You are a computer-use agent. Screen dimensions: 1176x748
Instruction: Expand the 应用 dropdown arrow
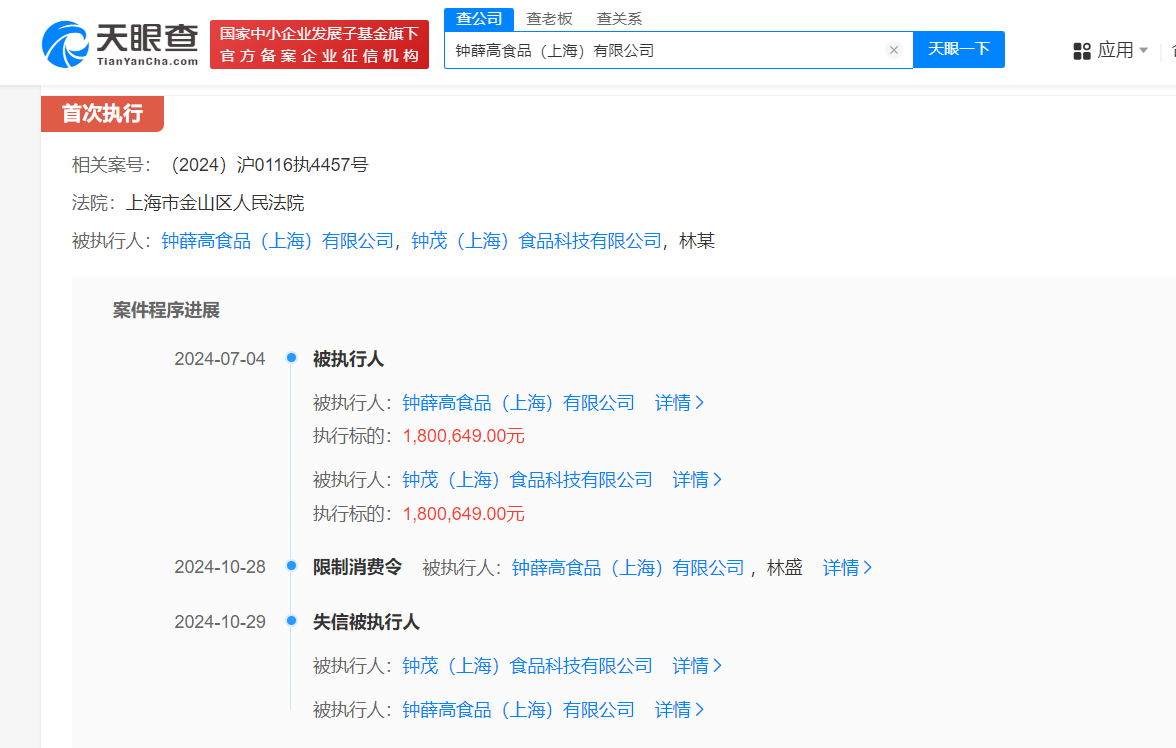(1144, 50)
